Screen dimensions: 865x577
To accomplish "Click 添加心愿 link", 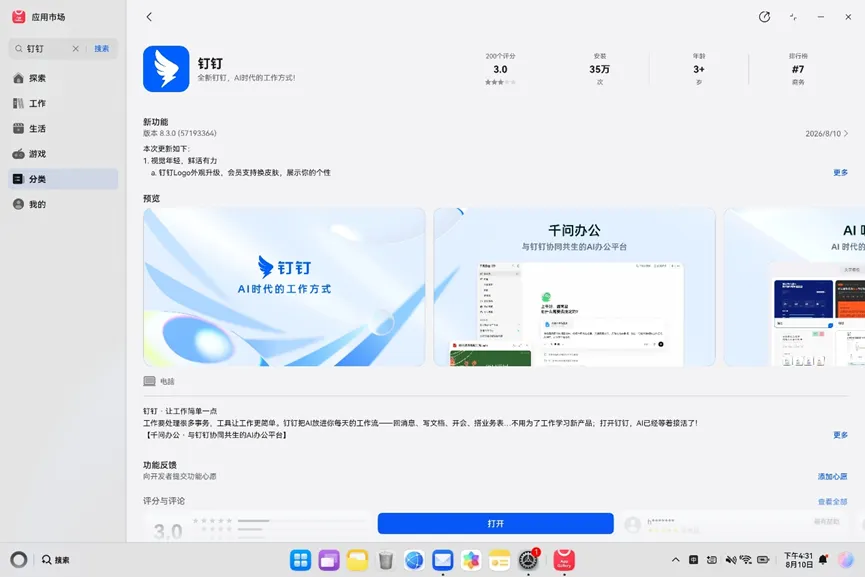I will tap(832, 477).
